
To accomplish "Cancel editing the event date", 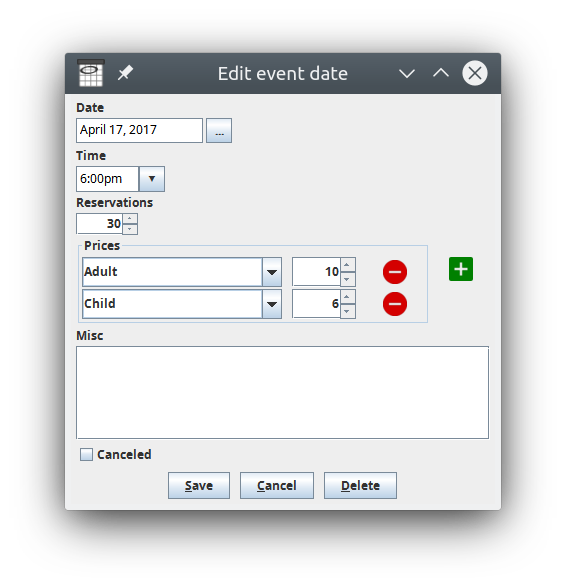I will [x=277, y=486].
